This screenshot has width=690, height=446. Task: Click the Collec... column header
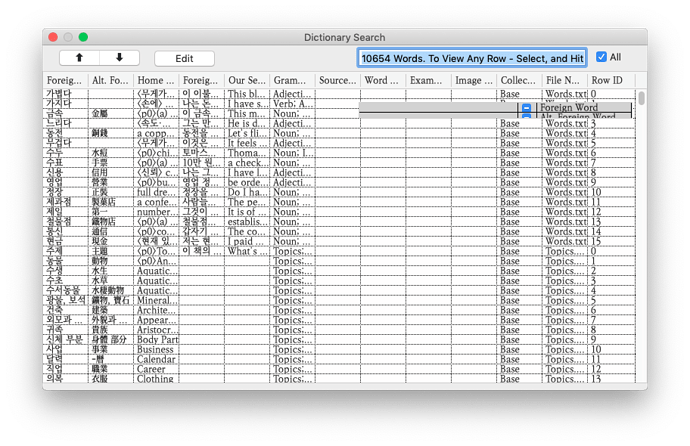[519, 80]
